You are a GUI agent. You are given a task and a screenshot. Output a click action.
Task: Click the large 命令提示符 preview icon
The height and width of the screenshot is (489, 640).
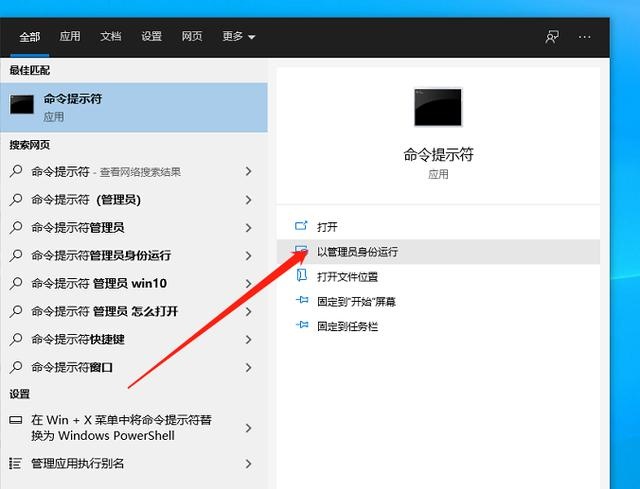click(438, 107)
